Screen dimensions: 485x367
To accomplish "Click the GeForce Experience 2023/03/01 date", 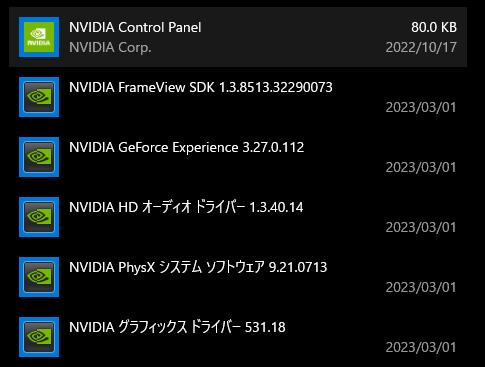I will [421, 167].
